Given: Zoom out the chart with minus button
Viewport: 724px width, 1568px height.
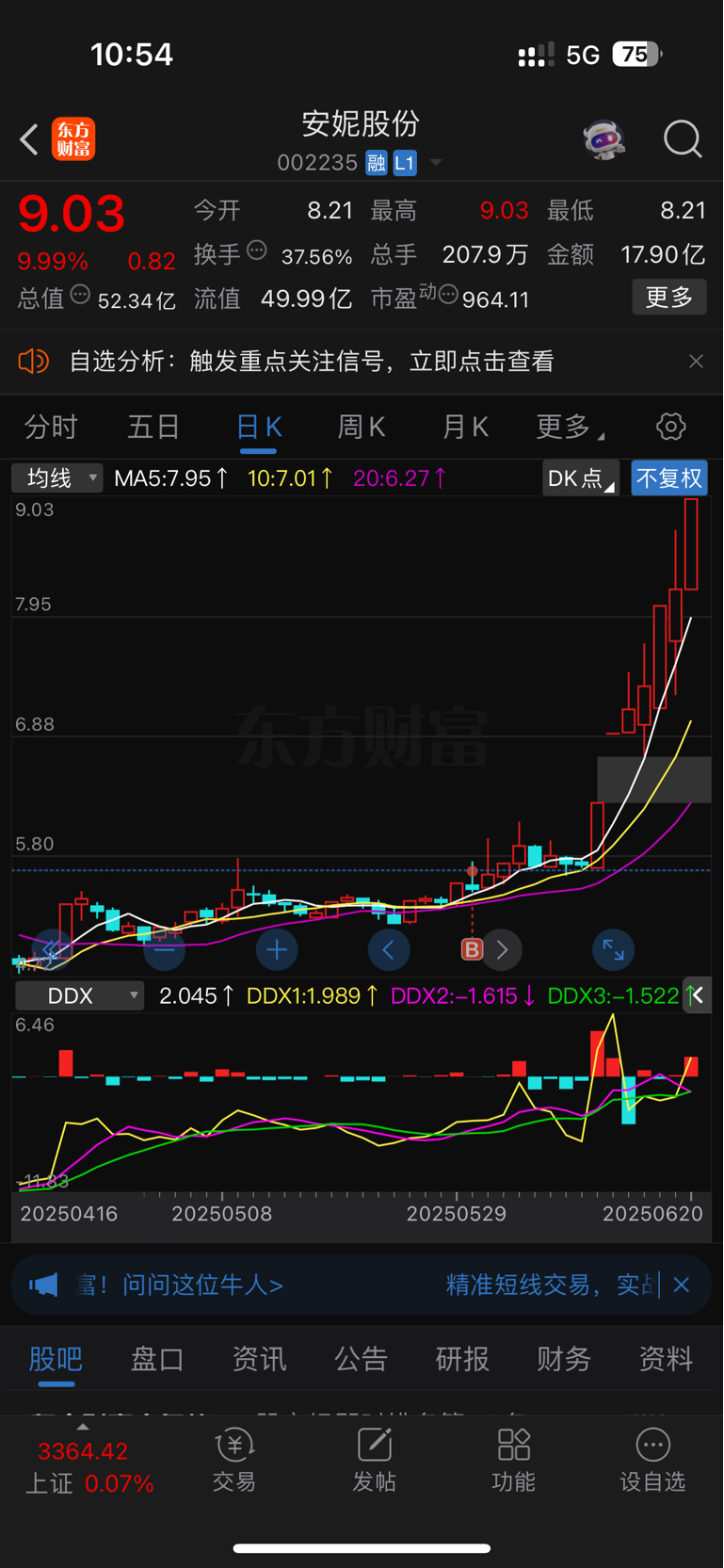Looking at the screenshot, I should (x=164, y=950).
